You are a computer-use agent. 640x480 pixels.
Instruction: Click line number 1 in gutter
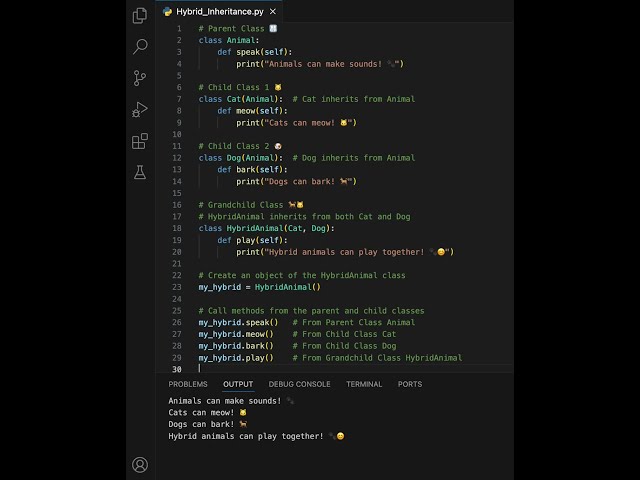[x=179, y=29]
